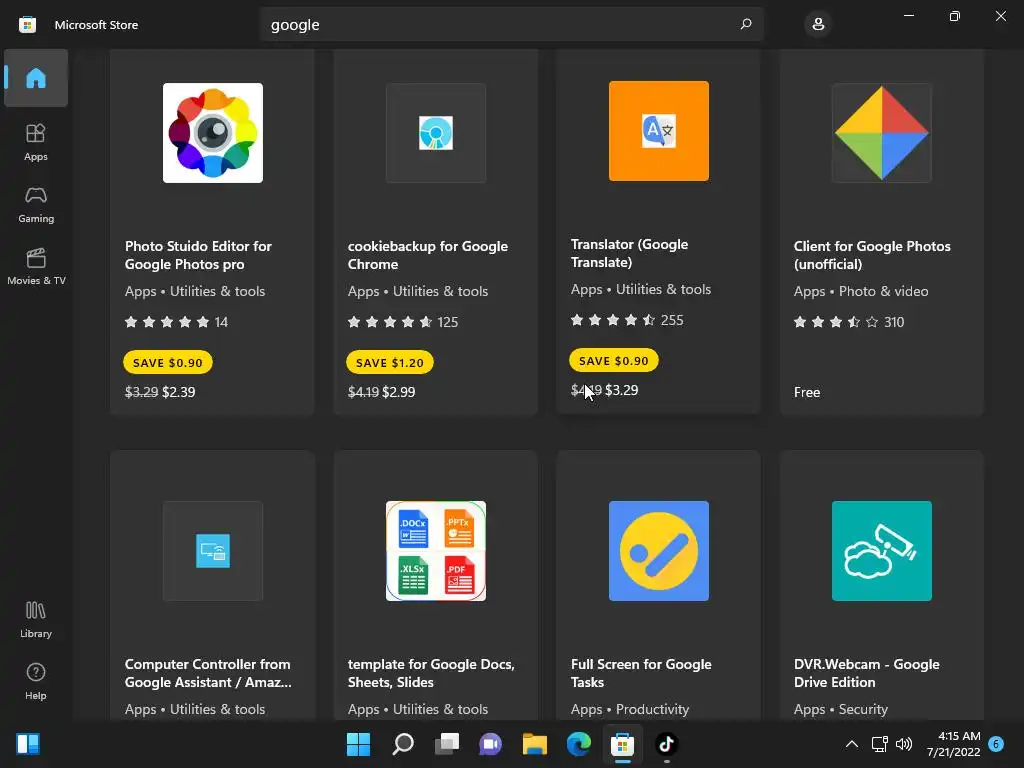Viewport: 1024px width, 768px height.
Task: Select Translator (Google Translate) title
Action: click(x=630, y=253)
